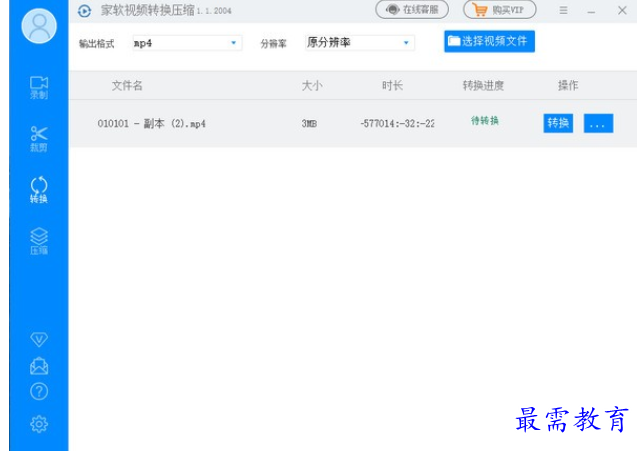Click the more options "..." button
The image size is (637, 451).
click(598, 123)
